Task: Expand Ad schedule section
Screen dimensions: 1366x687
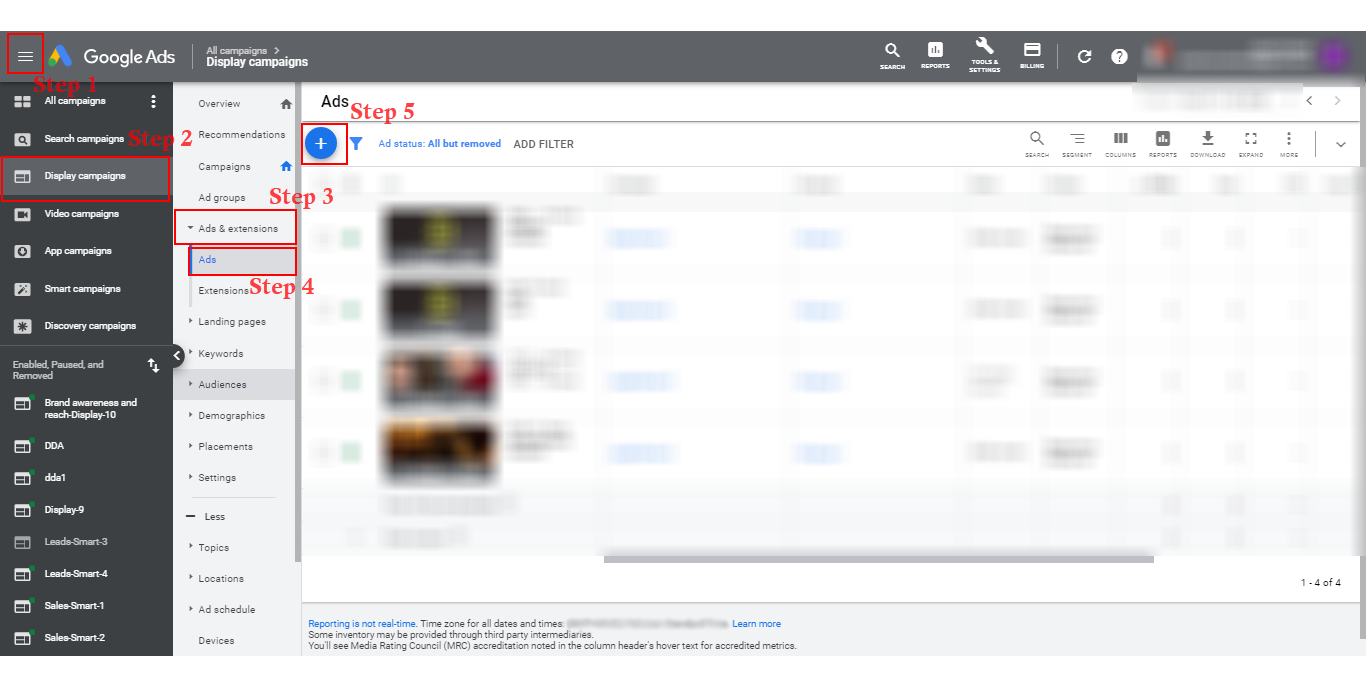Action: coord(190,609)
